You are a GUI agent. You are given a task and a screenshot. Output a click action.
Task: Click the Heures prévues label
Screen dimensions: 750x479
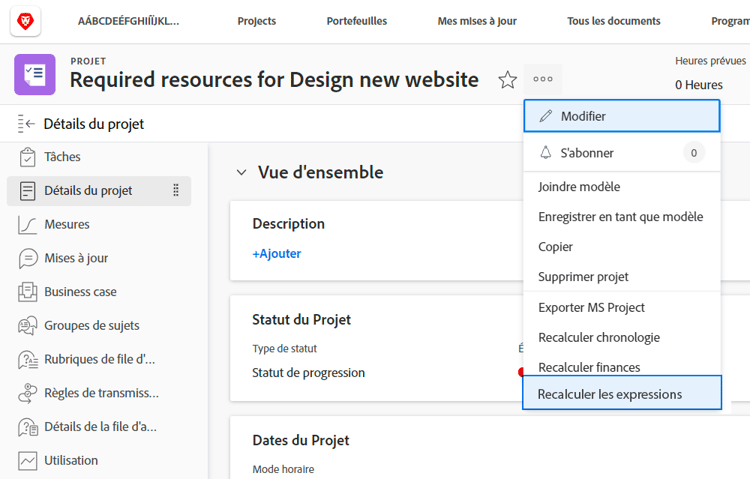pos(710,61)
